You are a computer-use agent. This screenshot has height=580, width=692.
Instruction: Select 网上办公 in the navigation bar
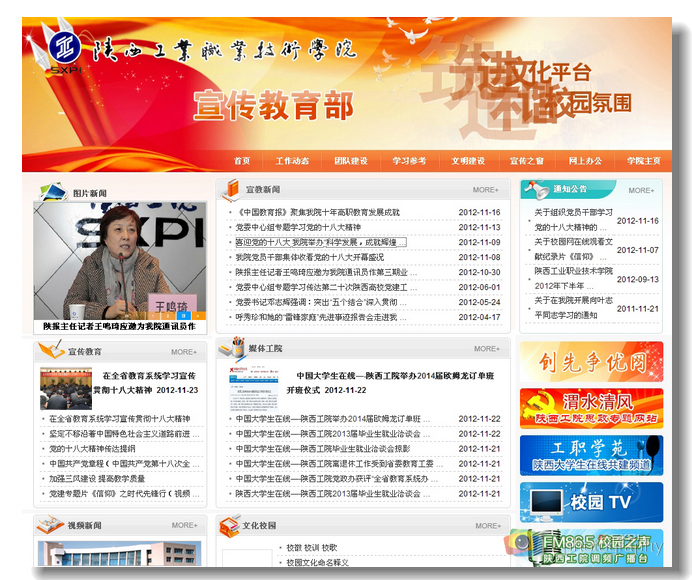(x=585, y=161)
